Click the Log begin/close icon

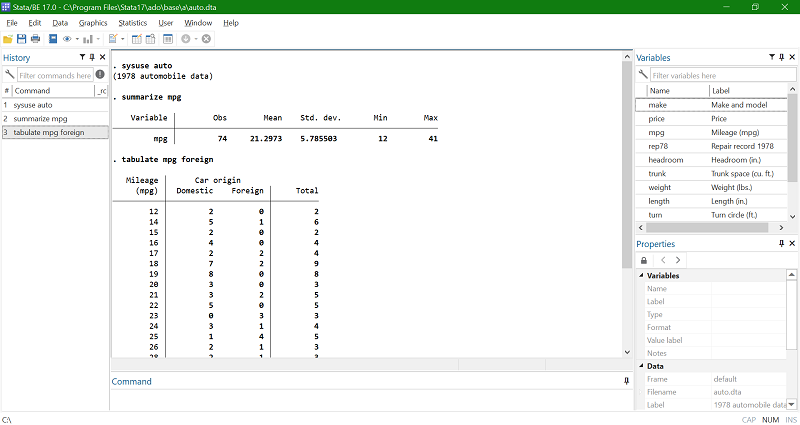pyautogui.click(x=53, y=39)
